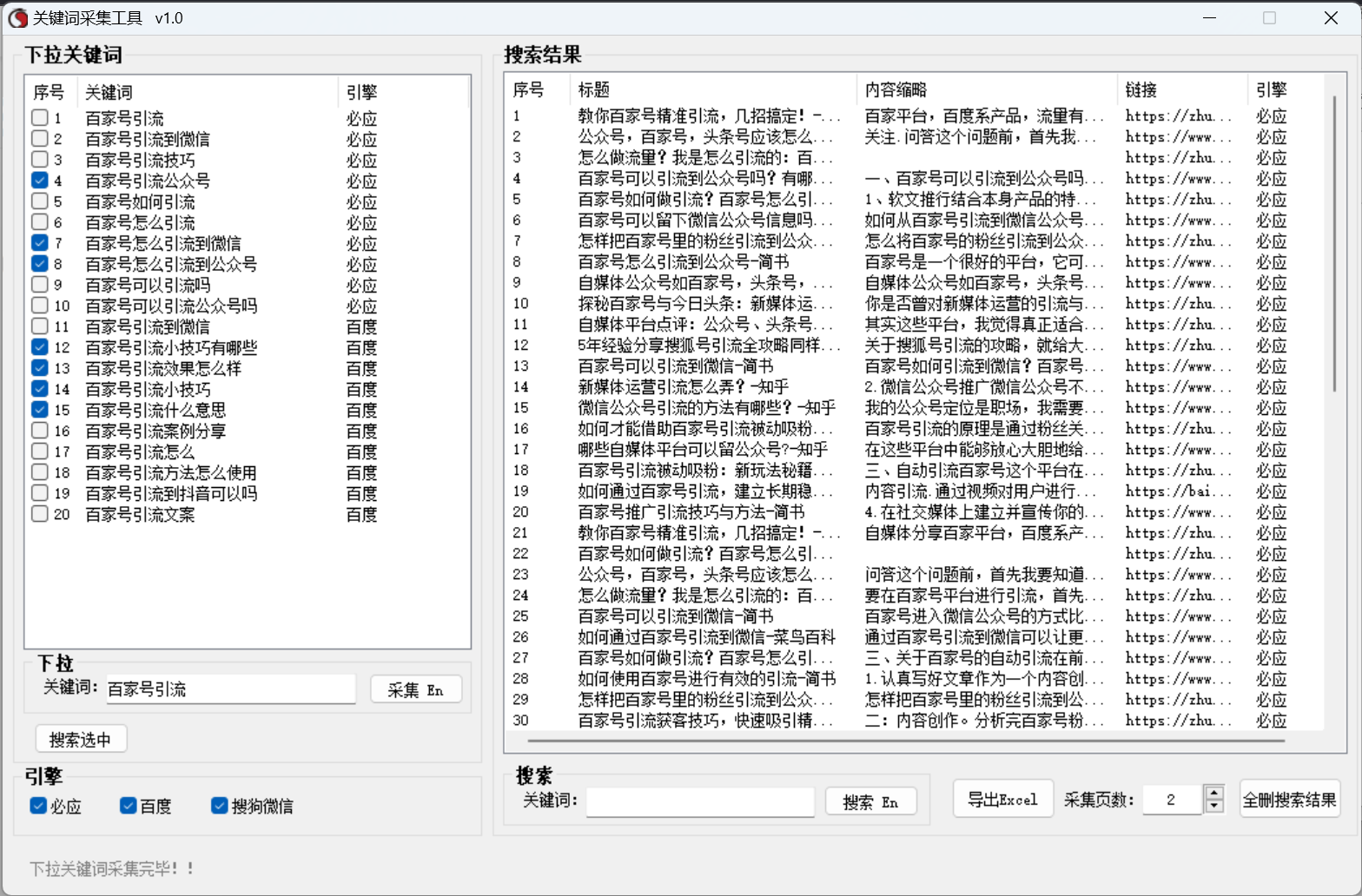
Task: Select result titled 百家号怎么引流到公众号-简书
Action: point(684,261)
